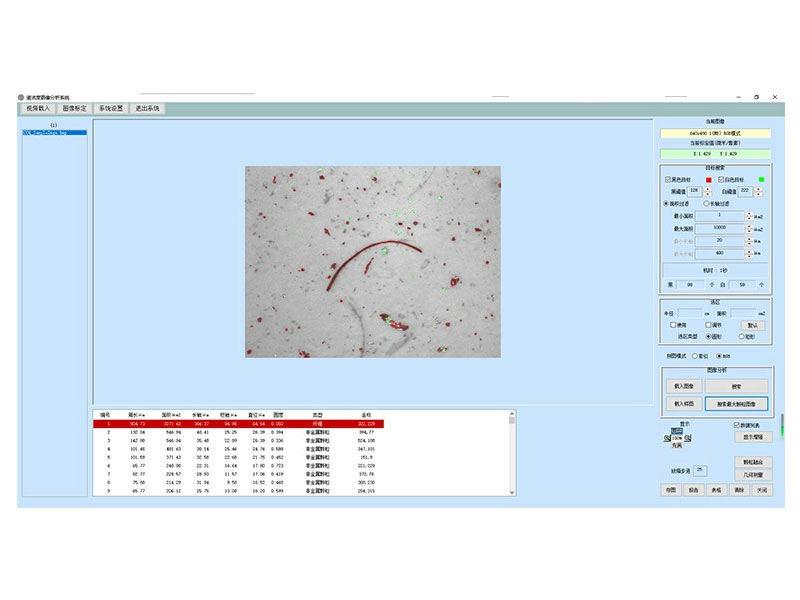Disable the 数据列表 (data list) checkbox
Screen dimensions: 800x600
pyautogui.click(x=735, y=425)
